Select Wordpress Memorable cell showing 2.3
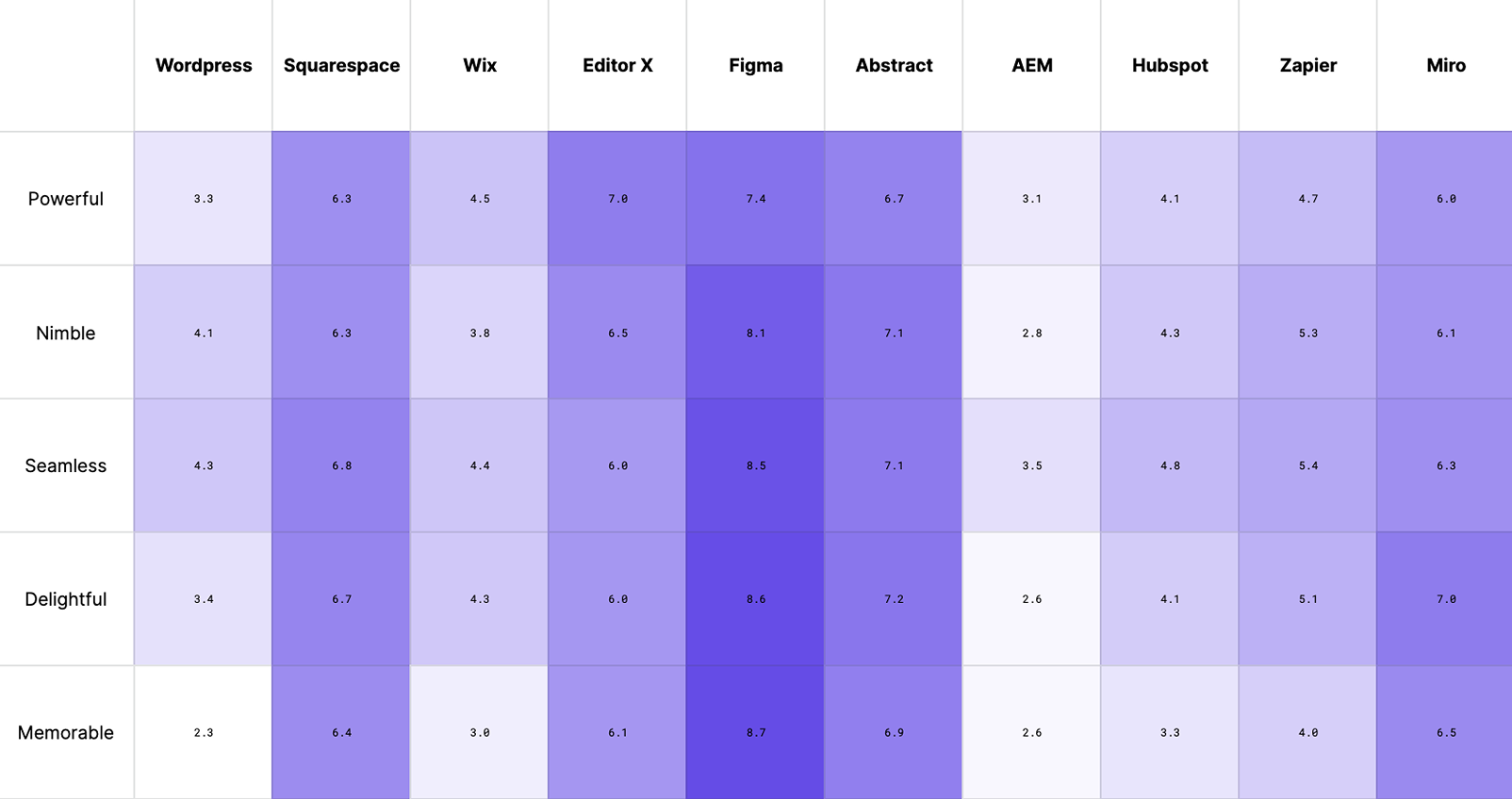The height and width of the screenshot is (799, 1512). coord(204,732)
